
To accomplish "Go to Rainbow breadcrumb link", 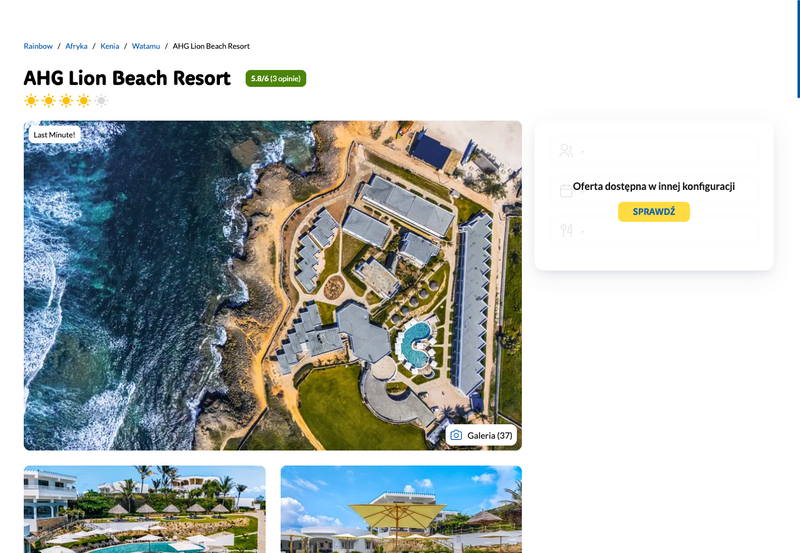I will 38,46.
